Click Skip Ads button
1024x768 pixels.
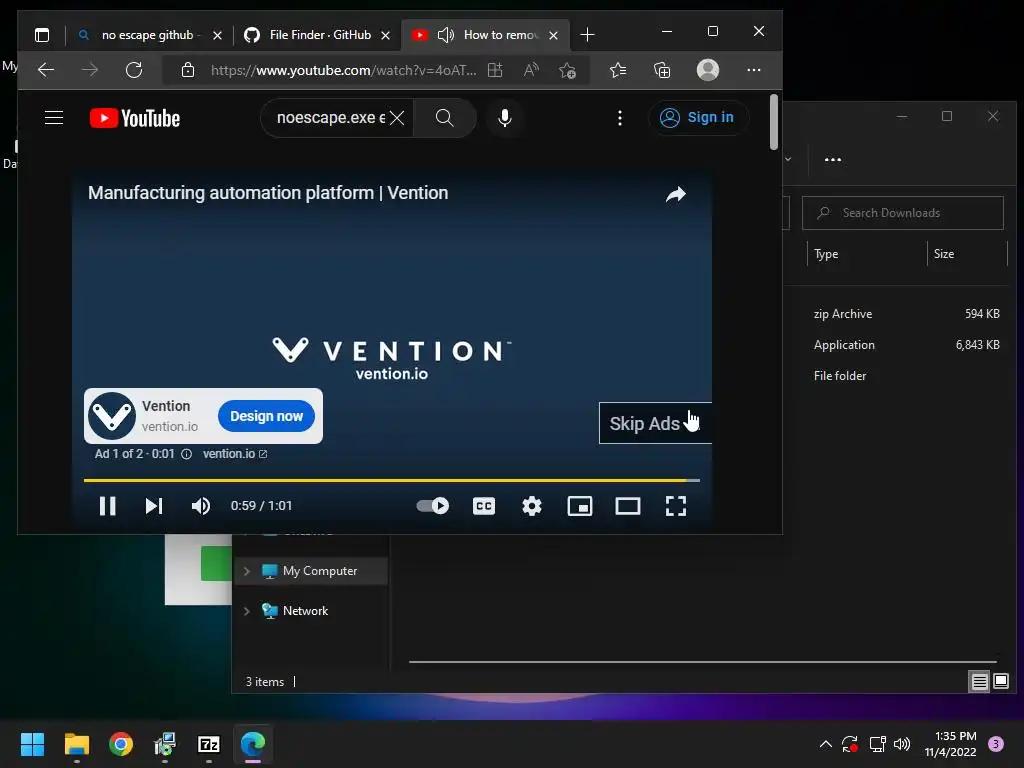tap(655, 423)
